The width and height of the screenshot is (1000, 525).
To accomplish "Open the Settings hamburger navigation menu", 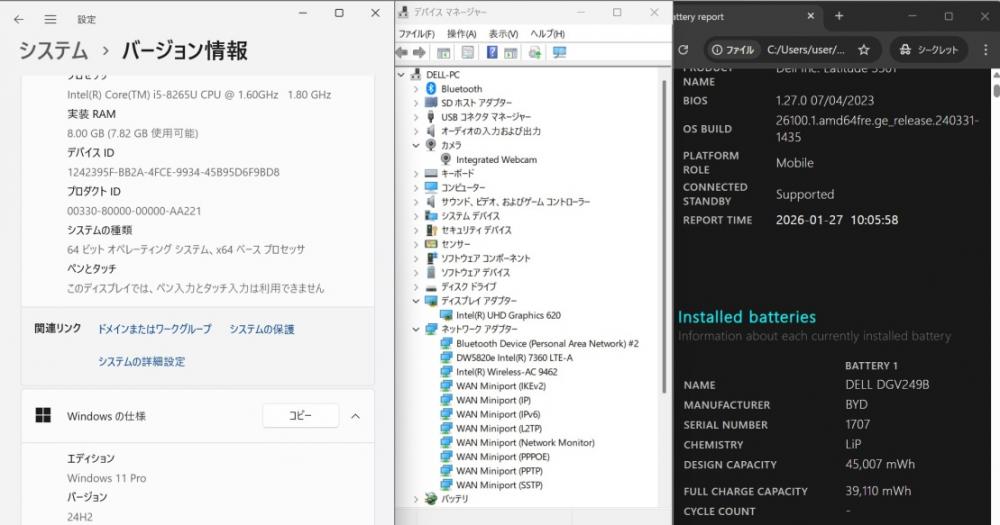I will (x=50, y=19).
